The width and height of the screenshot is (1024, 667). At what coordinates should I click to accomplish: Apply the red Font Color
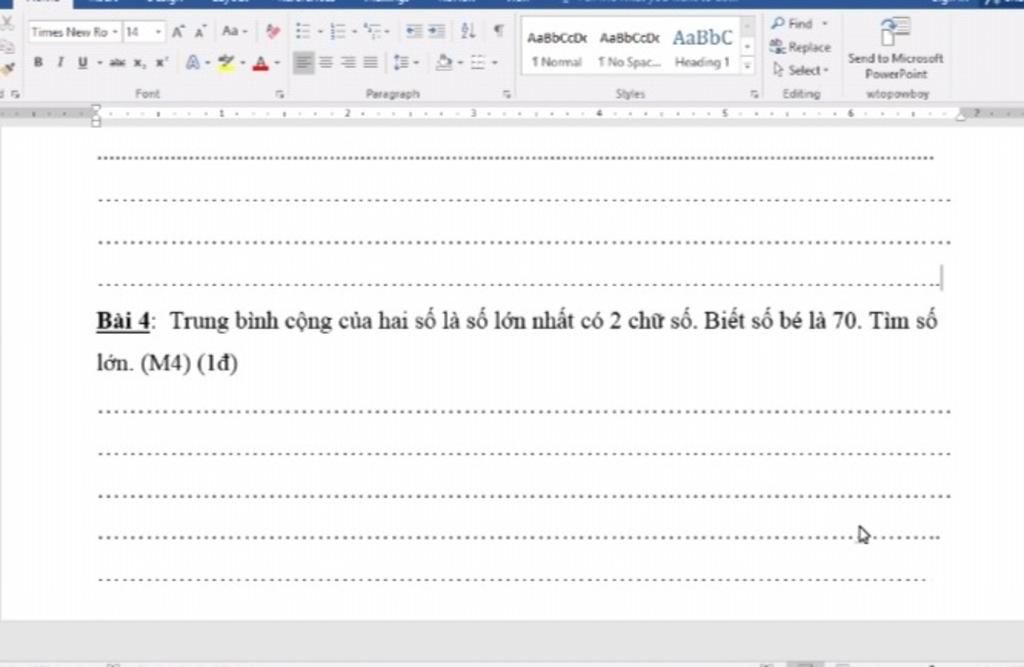261,63
